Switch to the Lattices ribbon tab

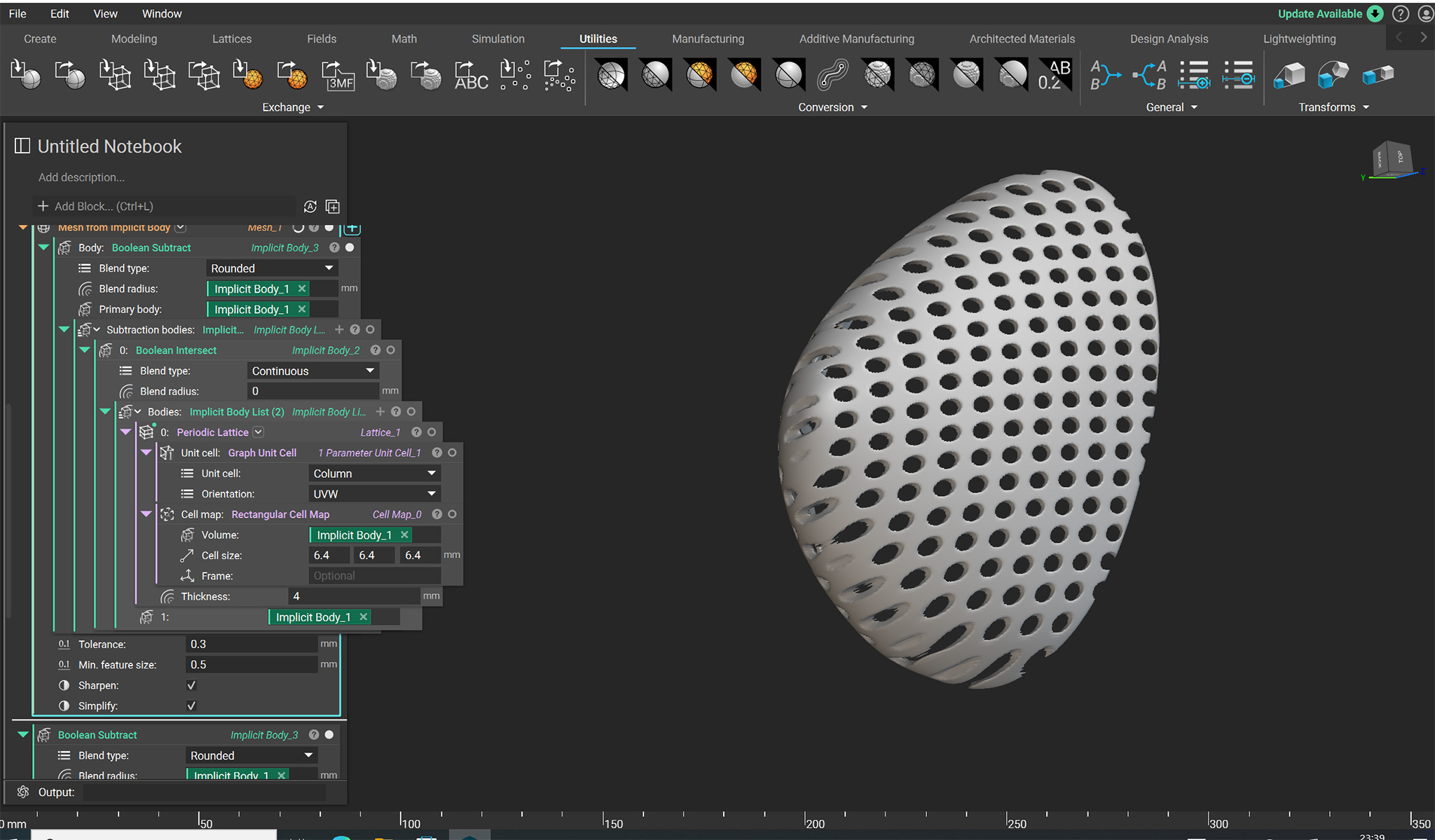(x=231, y=39)
